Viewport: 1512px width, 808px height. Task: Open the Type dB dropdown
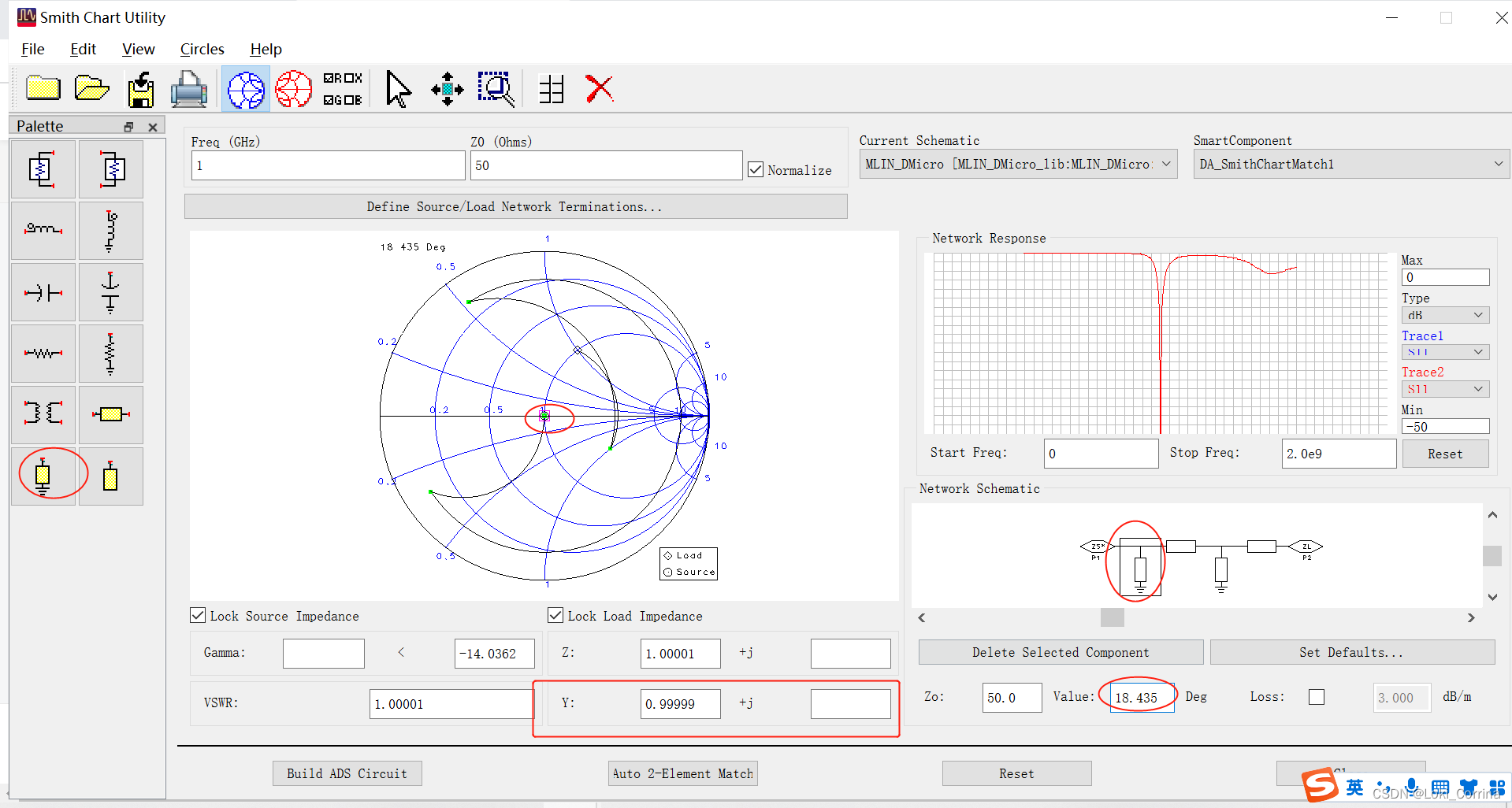pyautogui.click(x=1445, y=315)
